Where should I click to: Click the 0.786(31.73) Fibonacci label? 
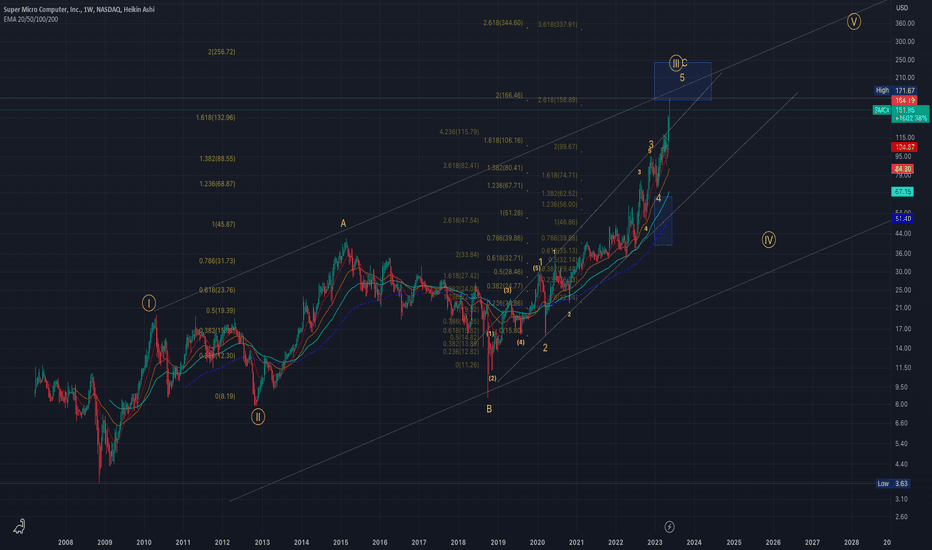coord(218,261)
